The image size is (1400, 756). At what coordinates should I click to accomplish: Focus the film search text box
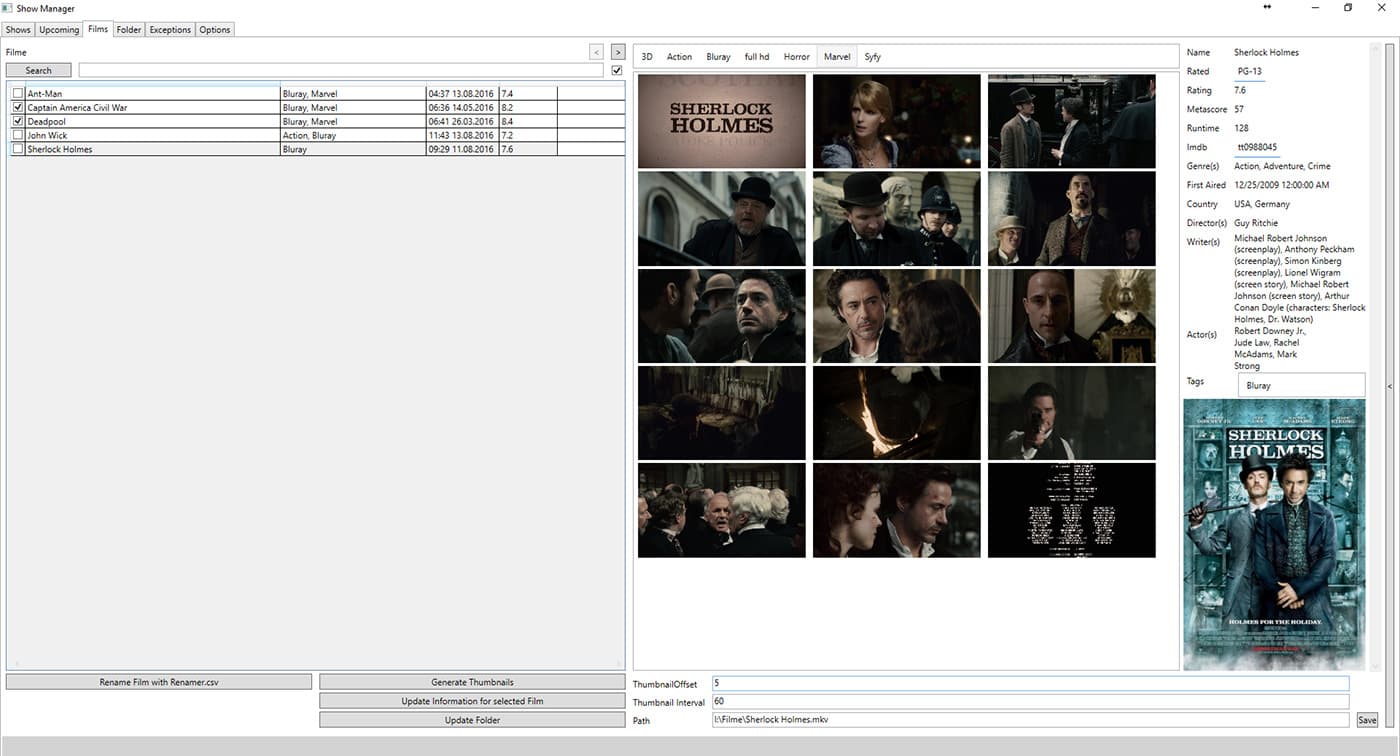341,70
